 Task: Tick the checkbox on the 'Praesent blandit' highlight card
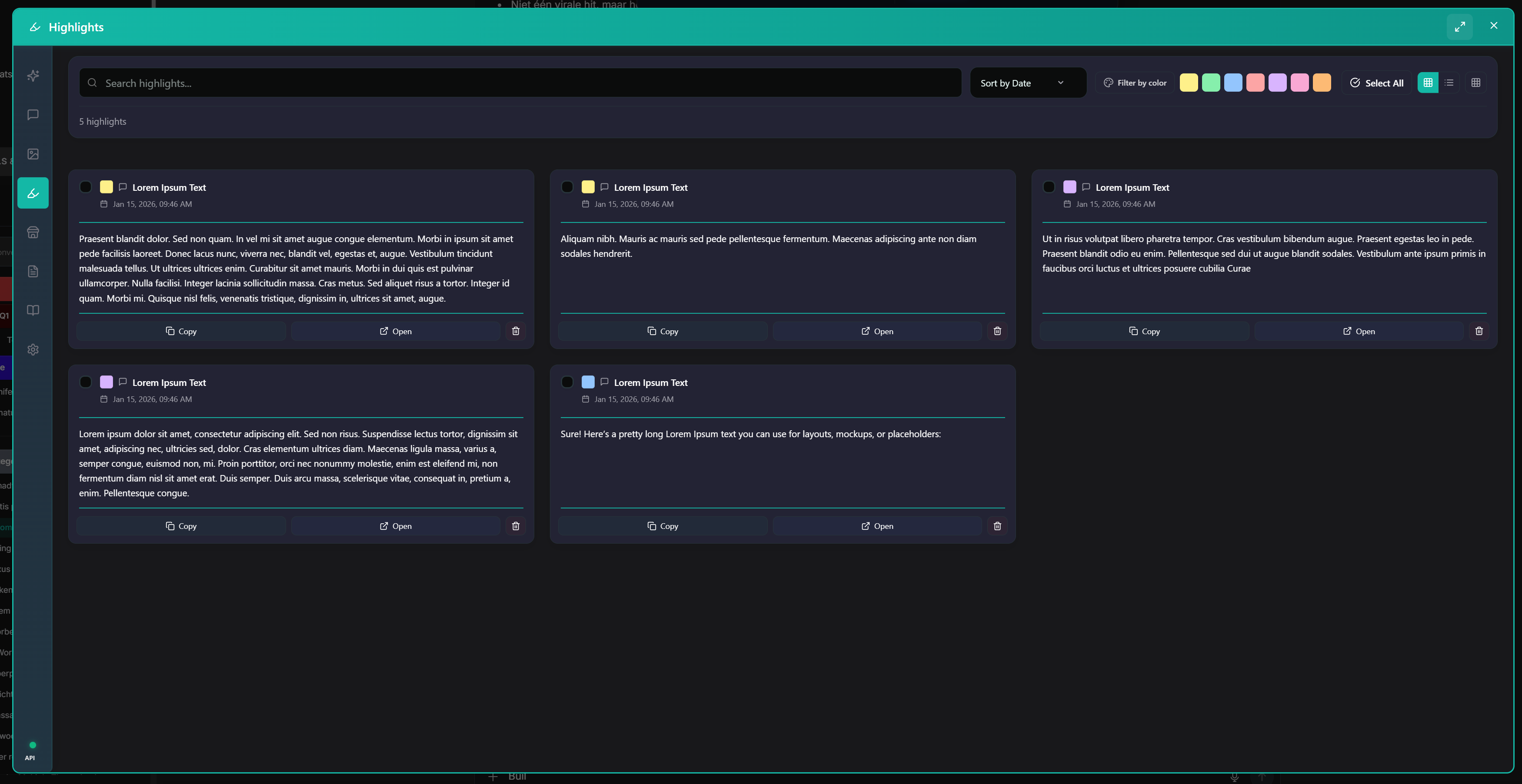pyautogui.click(x=86, y=187)
